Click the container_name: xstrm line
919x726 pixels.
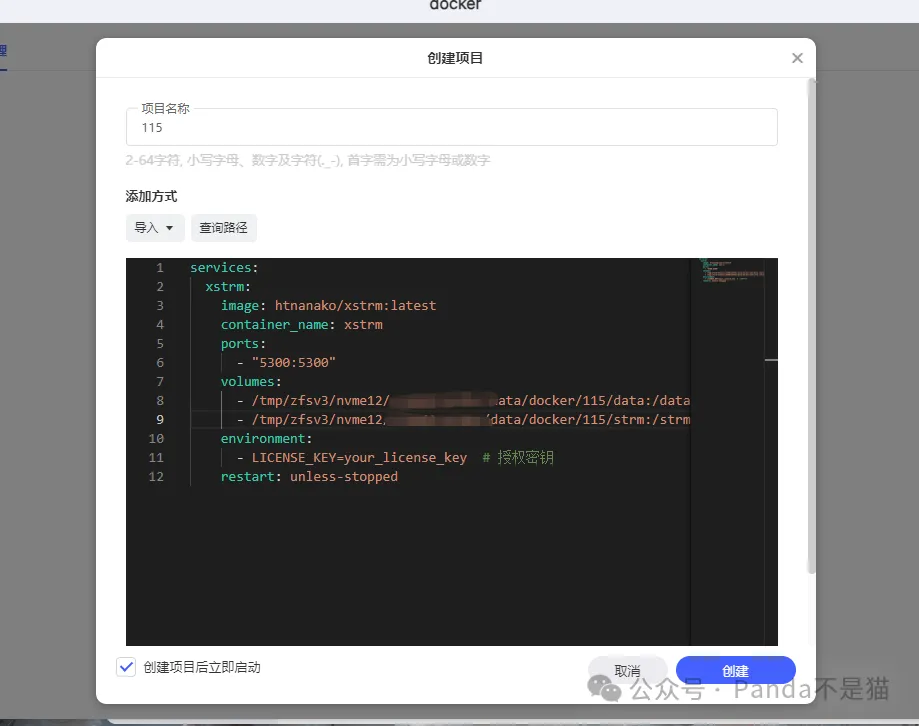point(300,324)
